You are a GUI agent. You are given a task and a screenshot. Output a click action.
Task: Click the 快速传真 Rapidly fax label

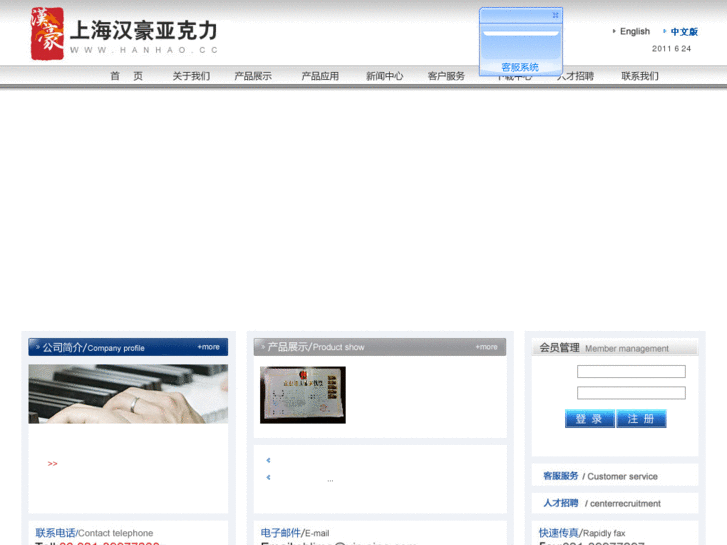point(582,533)
